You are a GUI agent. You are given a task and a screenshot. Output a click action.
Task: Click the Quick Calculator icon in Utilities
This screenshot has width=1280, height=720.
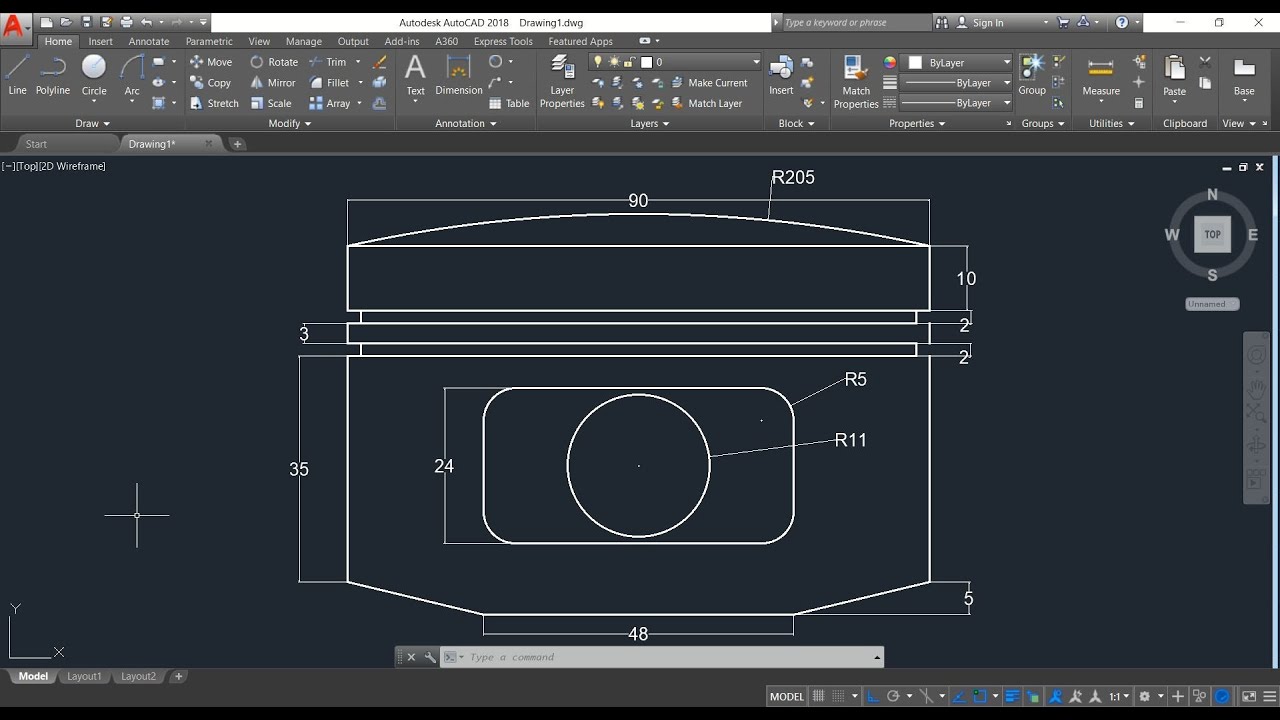(x=1139, y=103)
